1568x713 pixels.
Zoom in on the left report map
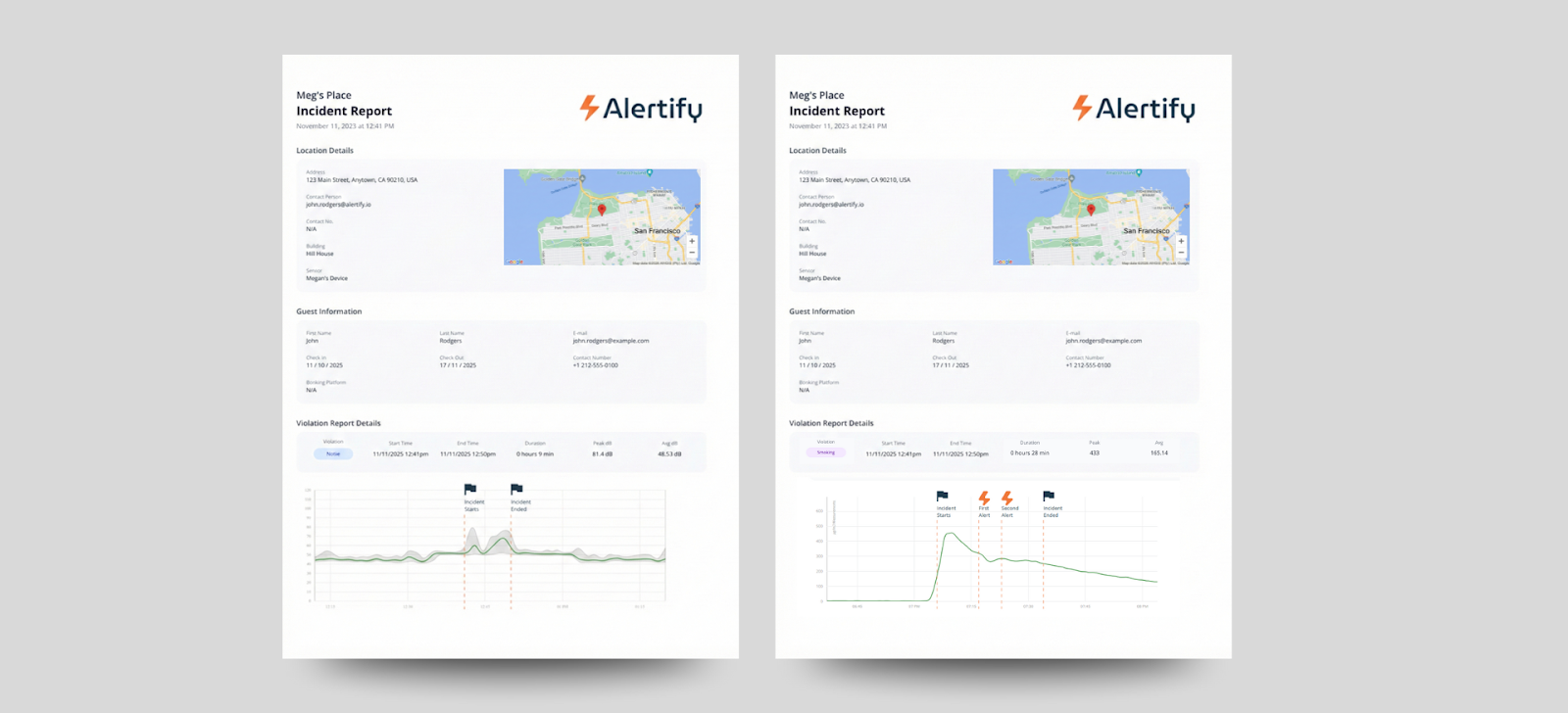(692, 240)
